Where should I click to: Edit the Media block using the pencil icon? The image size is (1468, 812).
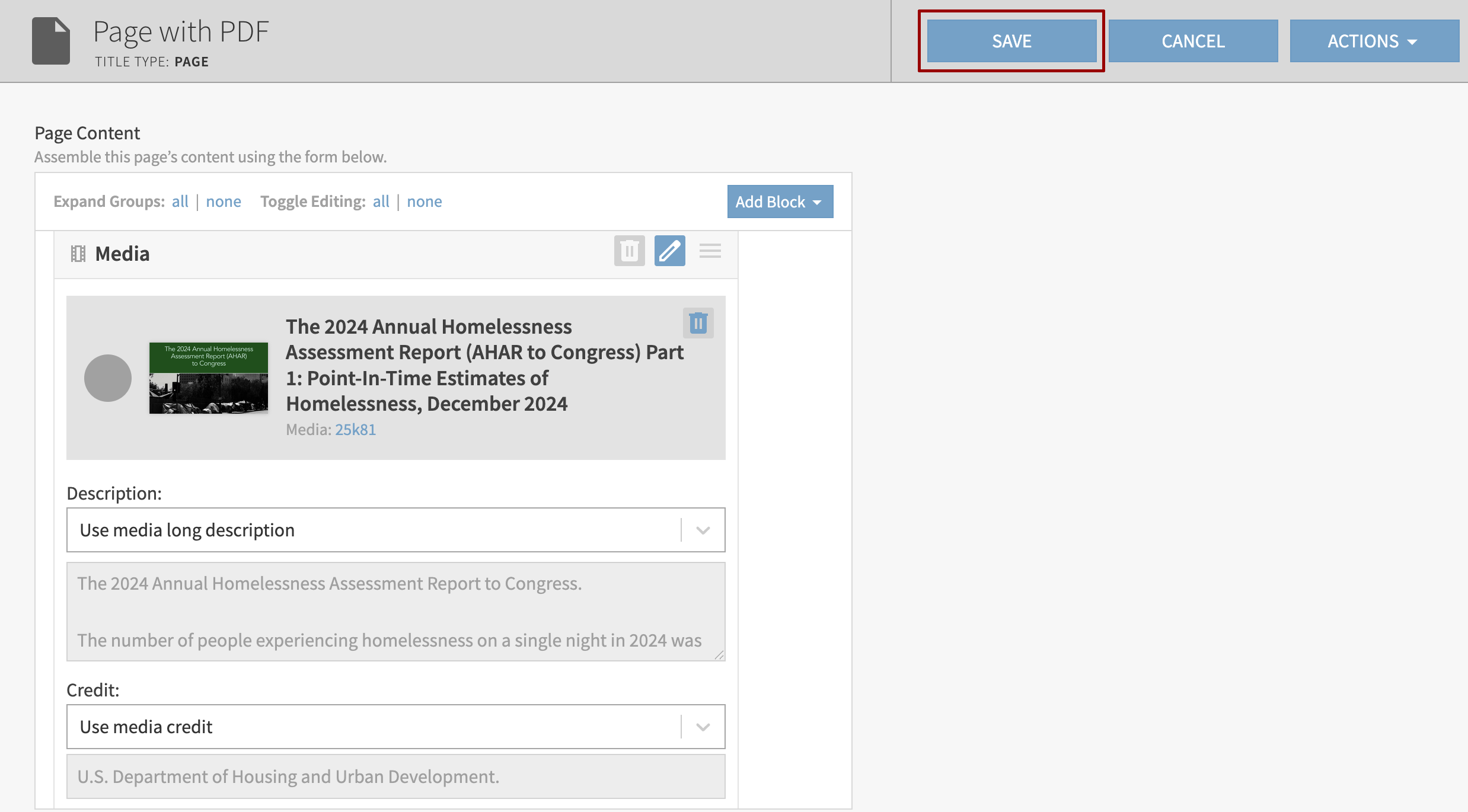coord(669,251)
